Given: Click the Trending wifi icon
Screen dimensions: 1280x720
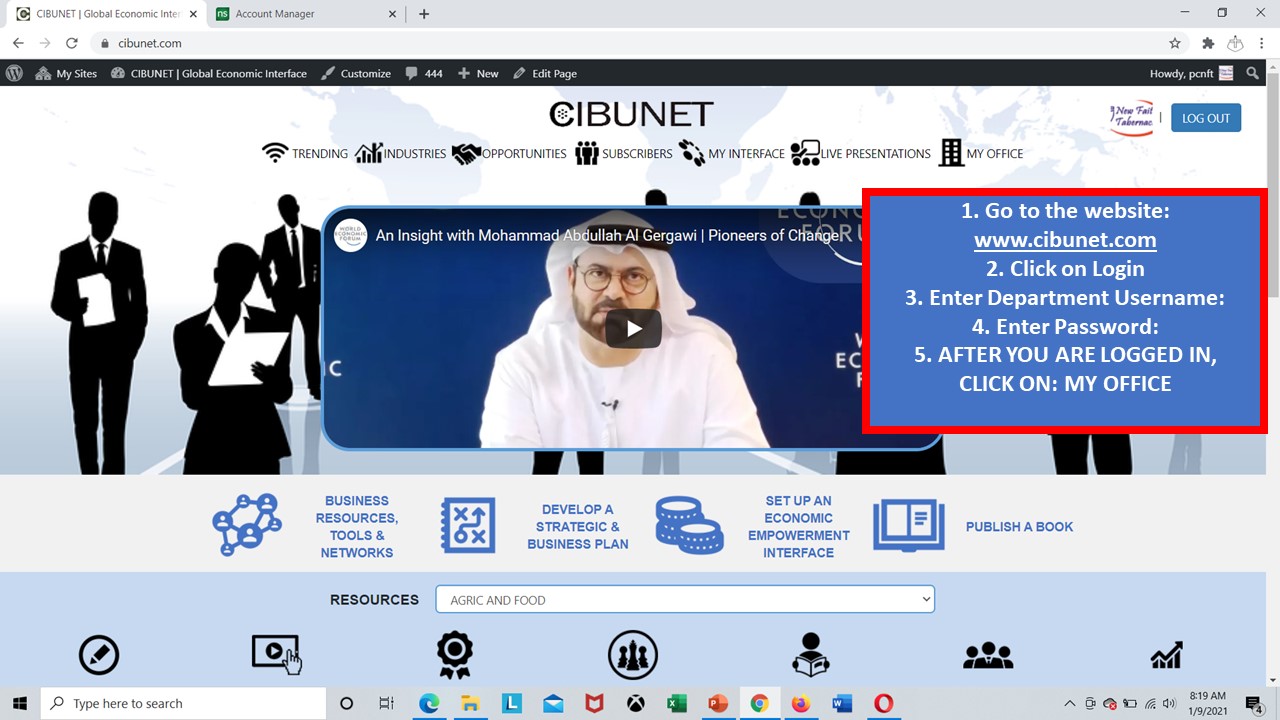Looking at the screenshot, I should (x=275, y=153).
